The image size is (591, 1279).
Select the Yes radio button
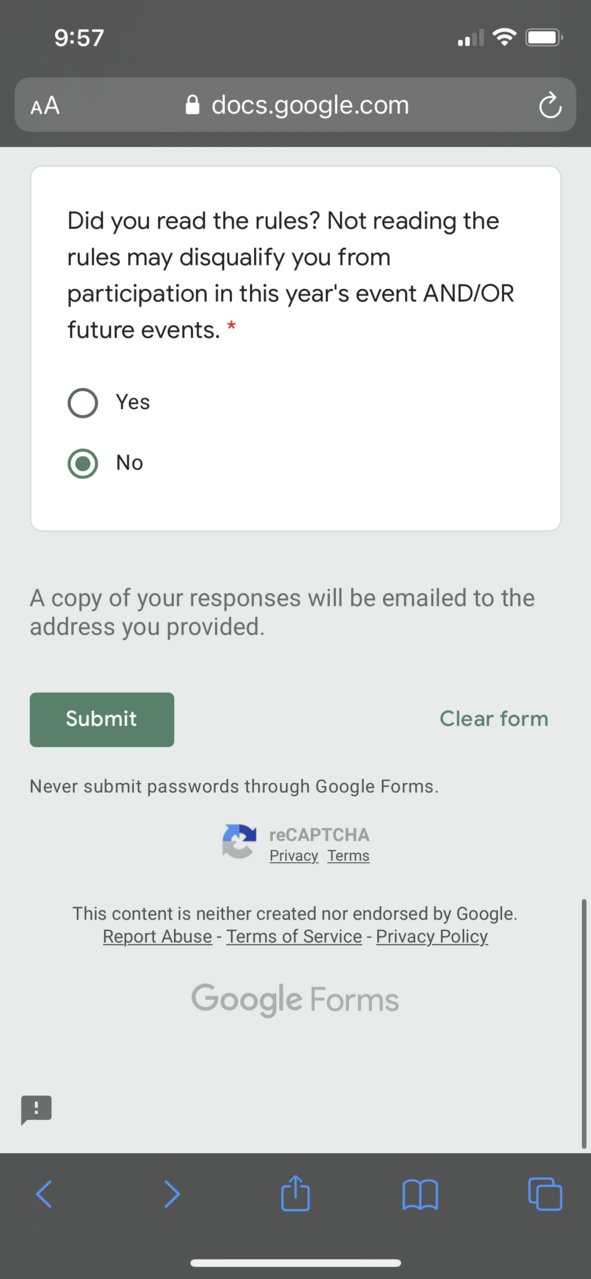(83, 402)
